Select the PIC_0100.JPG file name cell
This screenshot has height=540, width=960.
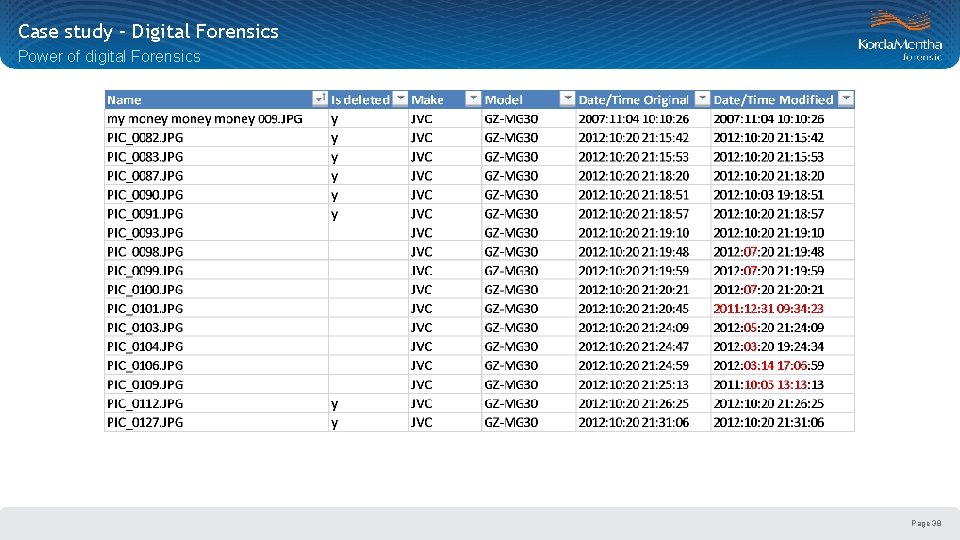[x=216, y=290]
